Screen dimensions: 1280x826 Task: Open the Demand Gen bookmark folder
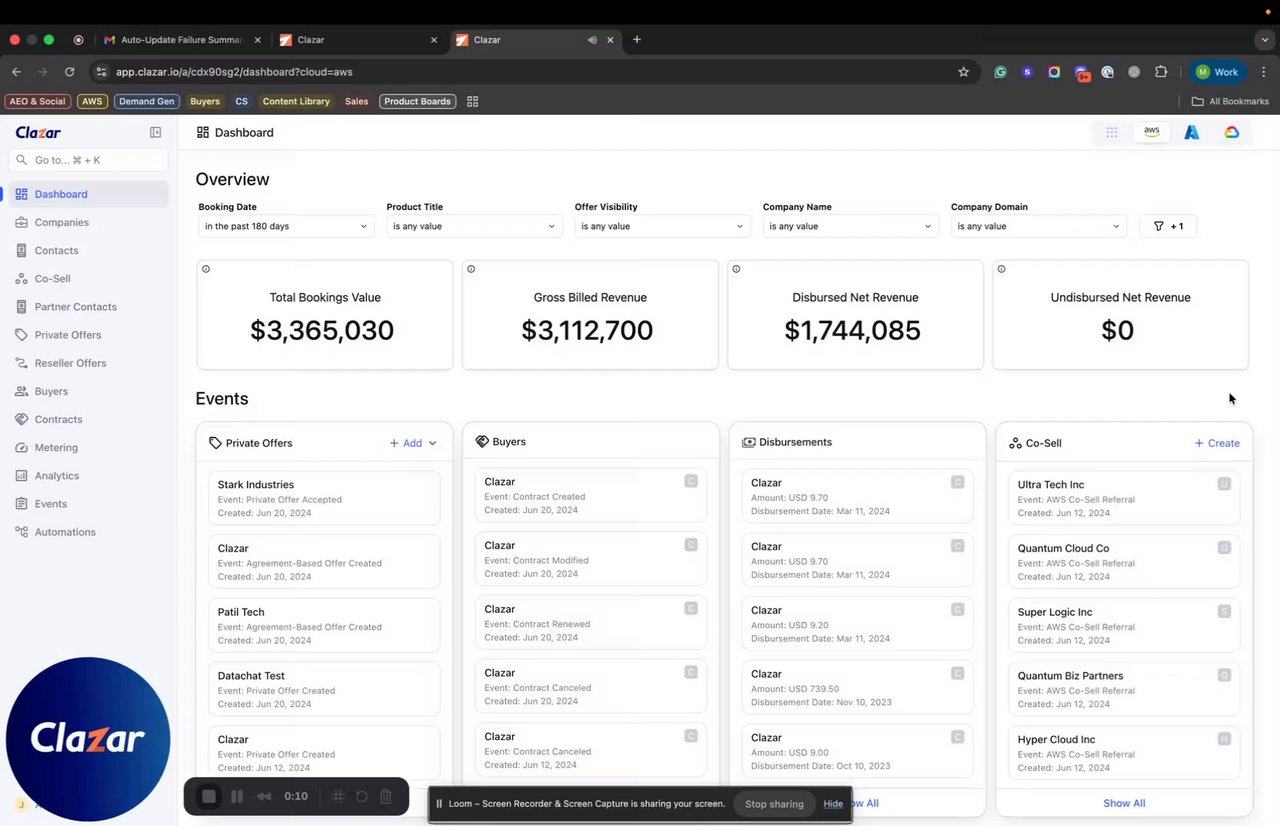click(x=146, y=101)
